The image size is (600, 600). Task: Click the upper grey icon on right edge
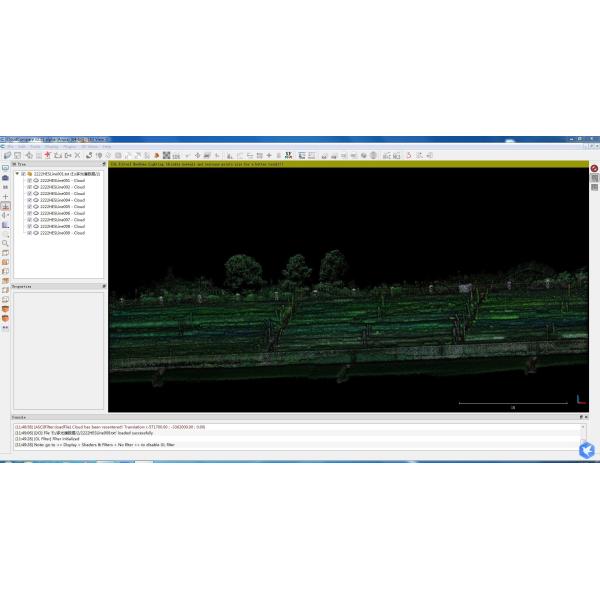pyautogui.click(x=594, y=178)
